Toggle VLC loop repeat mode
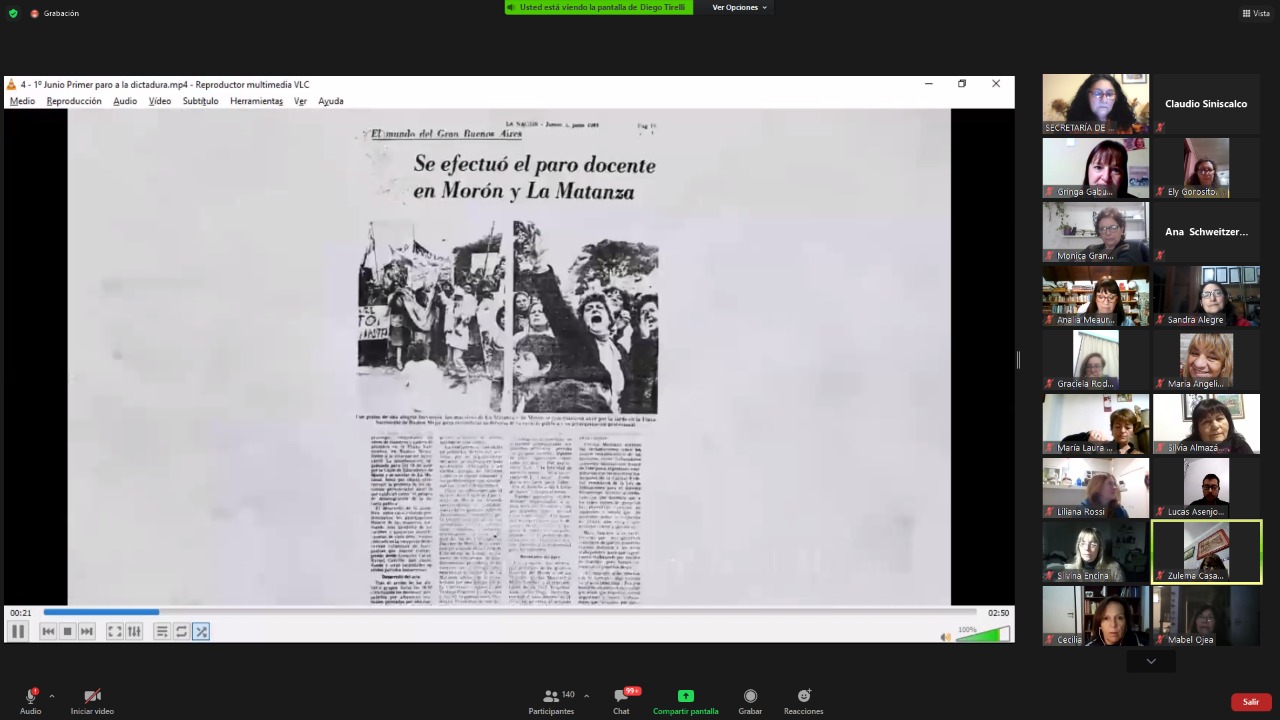 (x=181, y=631)
